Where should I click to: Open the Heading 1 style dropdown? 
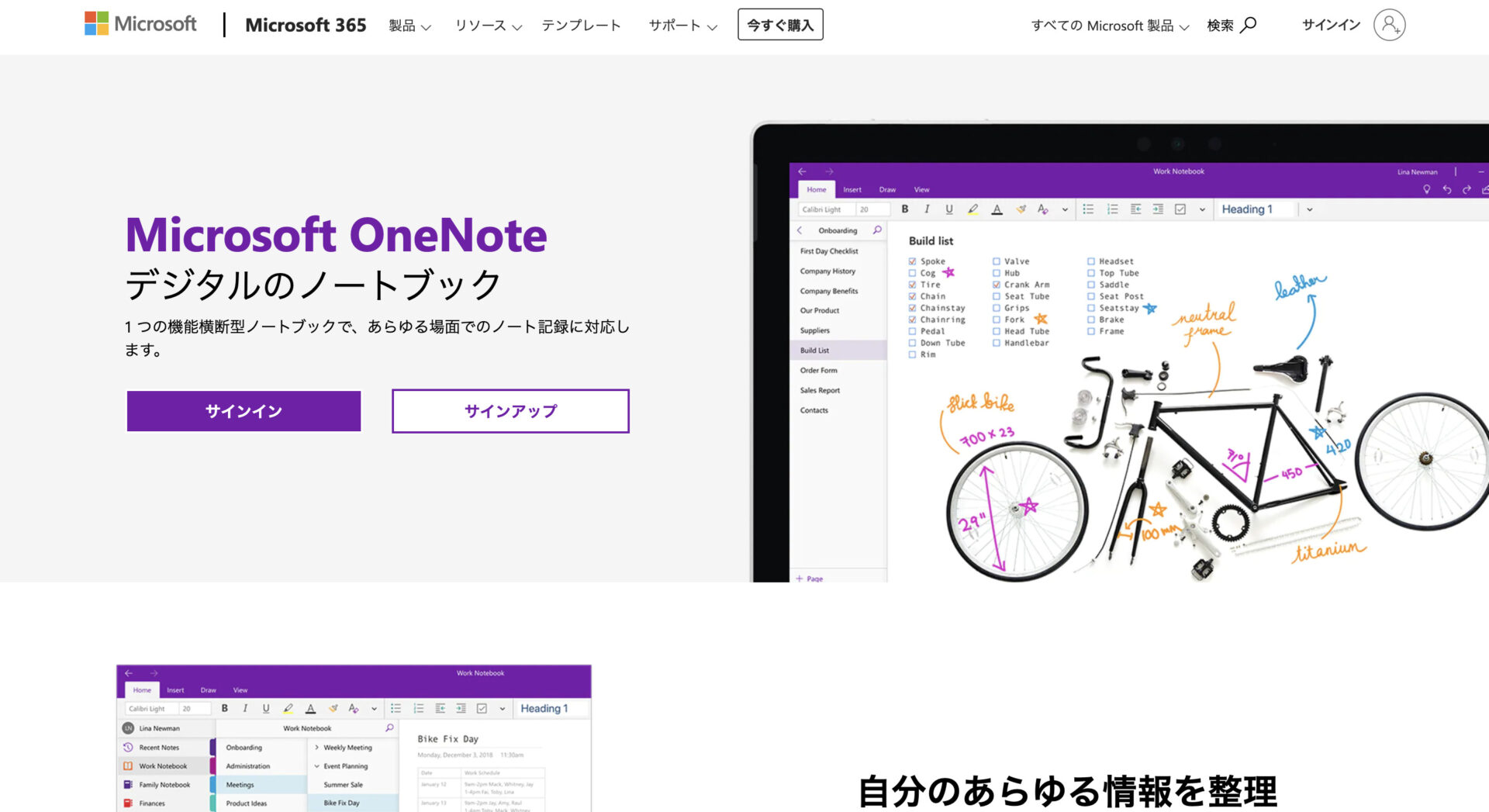[x=1310, y=209]
